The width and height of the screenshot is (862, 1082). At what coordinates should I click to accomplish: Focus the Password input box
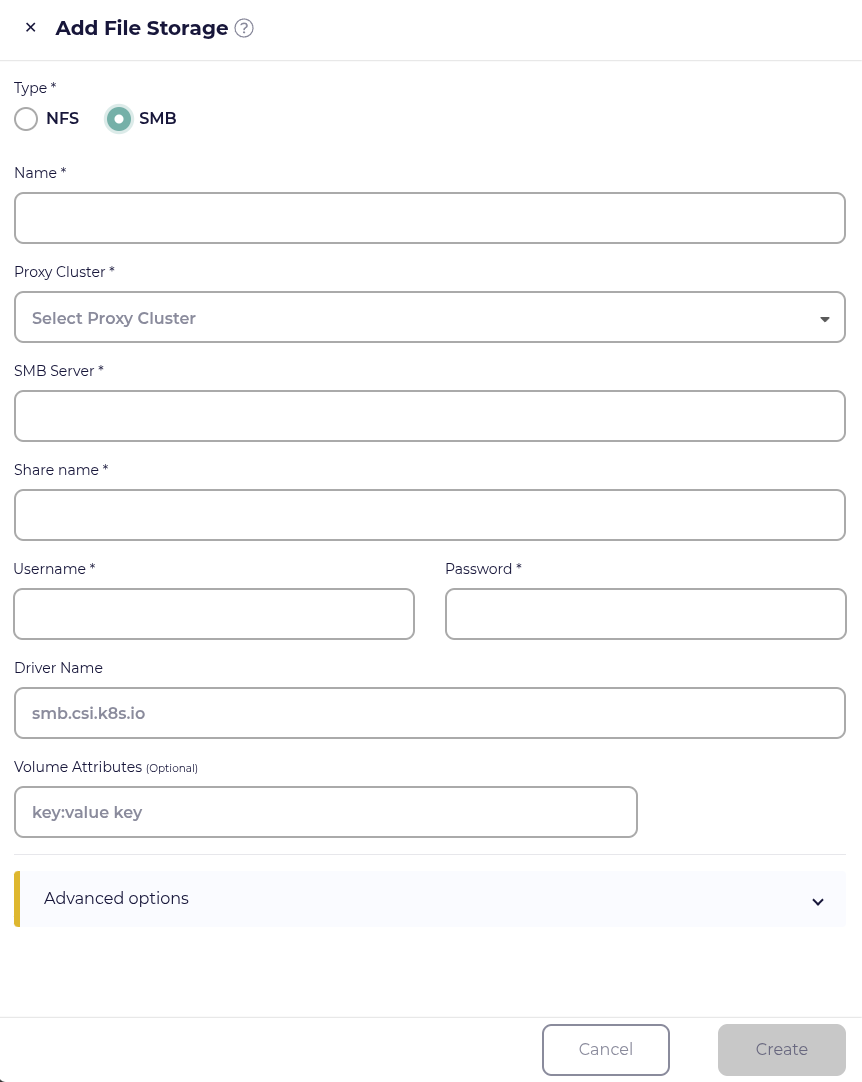pos(646,614)
